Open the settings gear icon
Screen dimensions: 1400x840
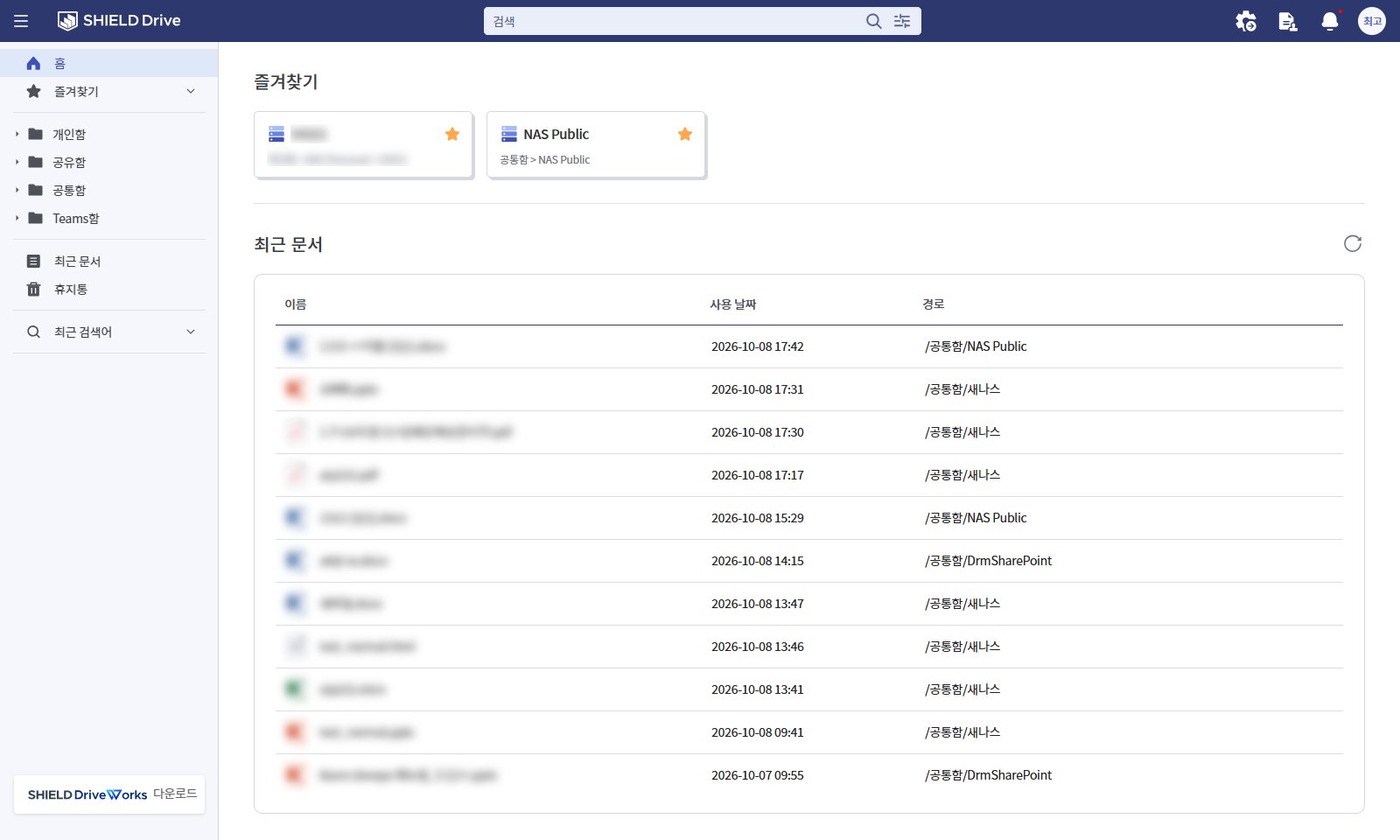1246,21
